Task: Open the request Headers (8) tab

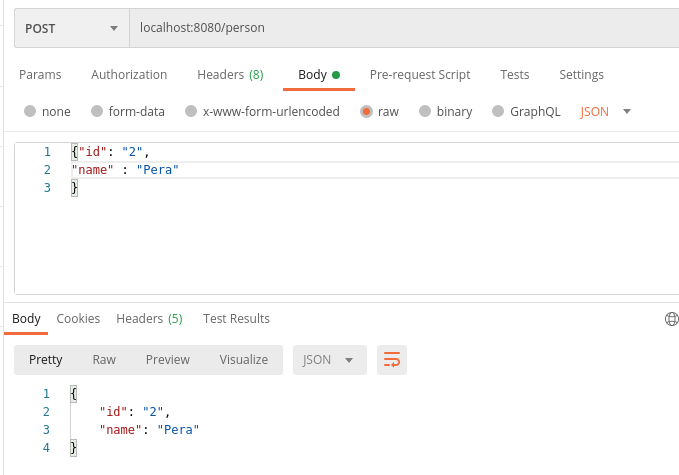Action: (x=230, y=74)
